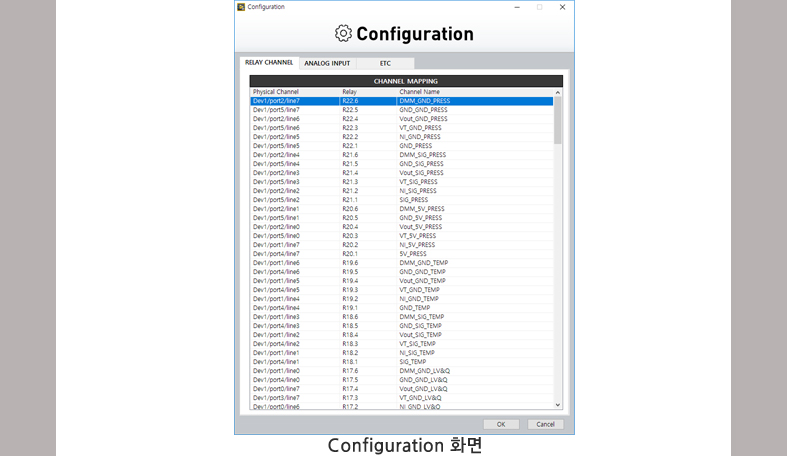The image size is (787, 456).
Task: Click the 5V_PRESS channel name
Action: pos(413,254)
